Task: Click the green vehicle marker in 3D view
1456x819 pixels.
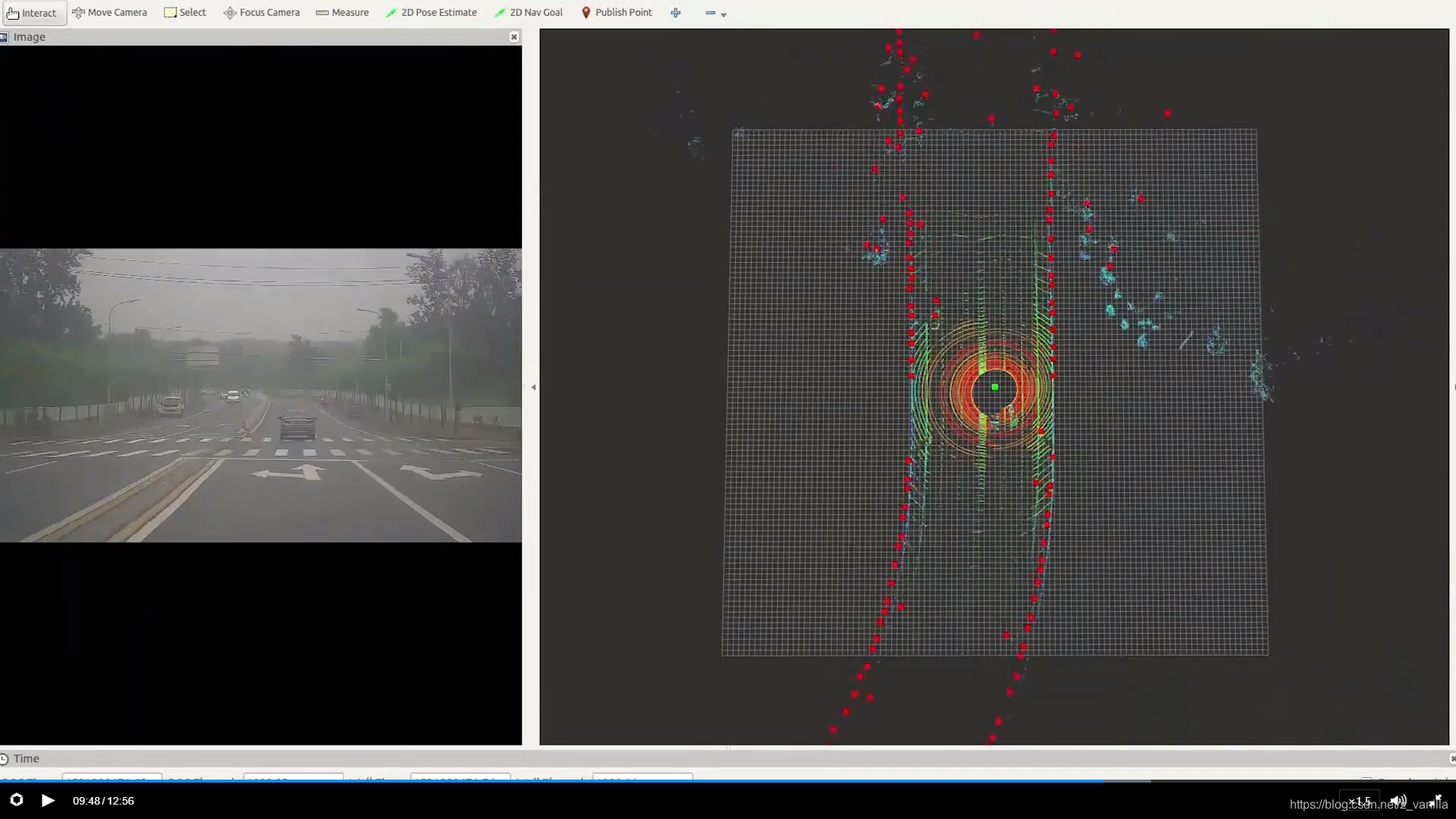Action: pyautogui.click(x=995, y=388)
